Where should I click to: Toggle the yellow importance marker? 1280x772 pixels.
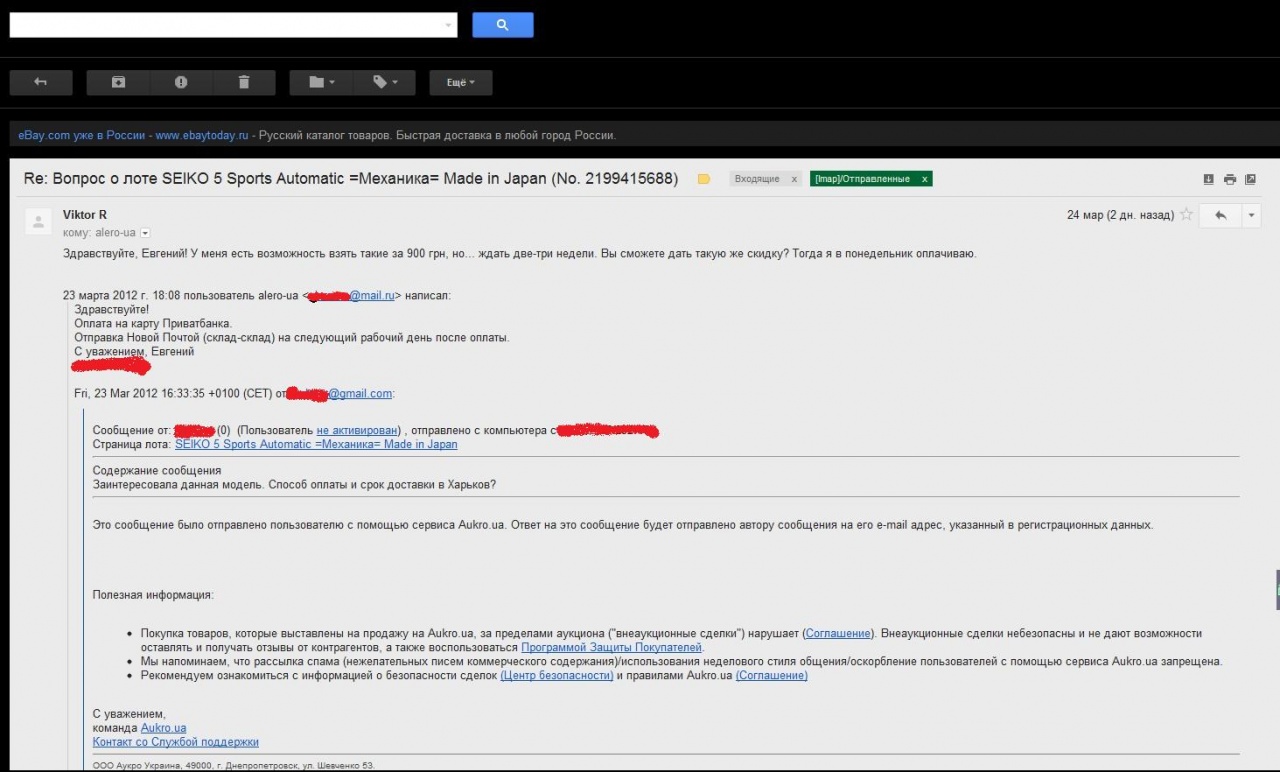[703, 179]
